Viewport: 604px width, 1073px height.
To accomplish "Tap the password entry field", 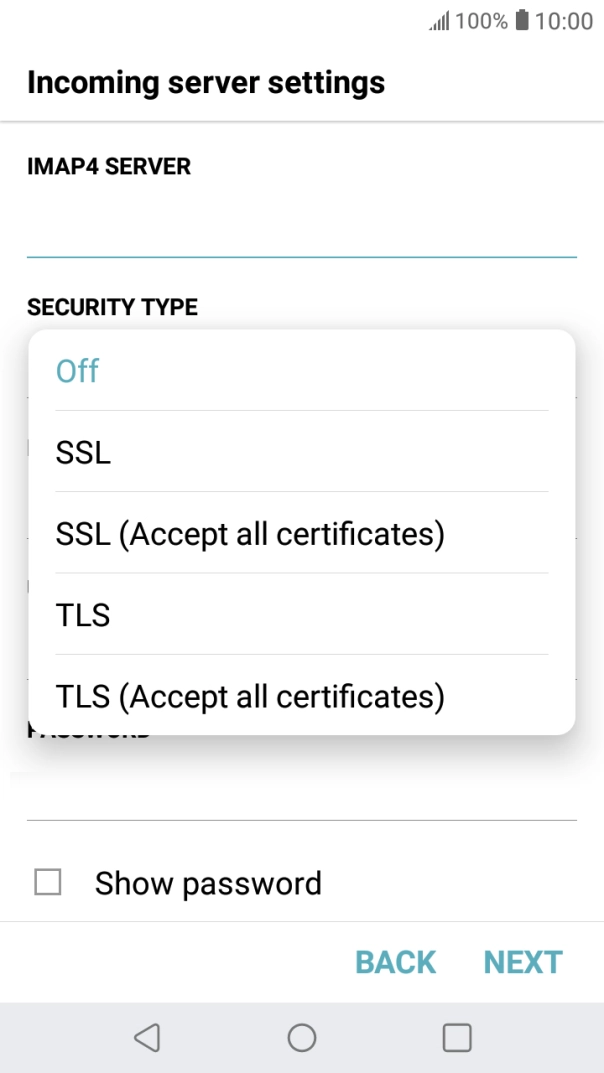I will point(300,795).
